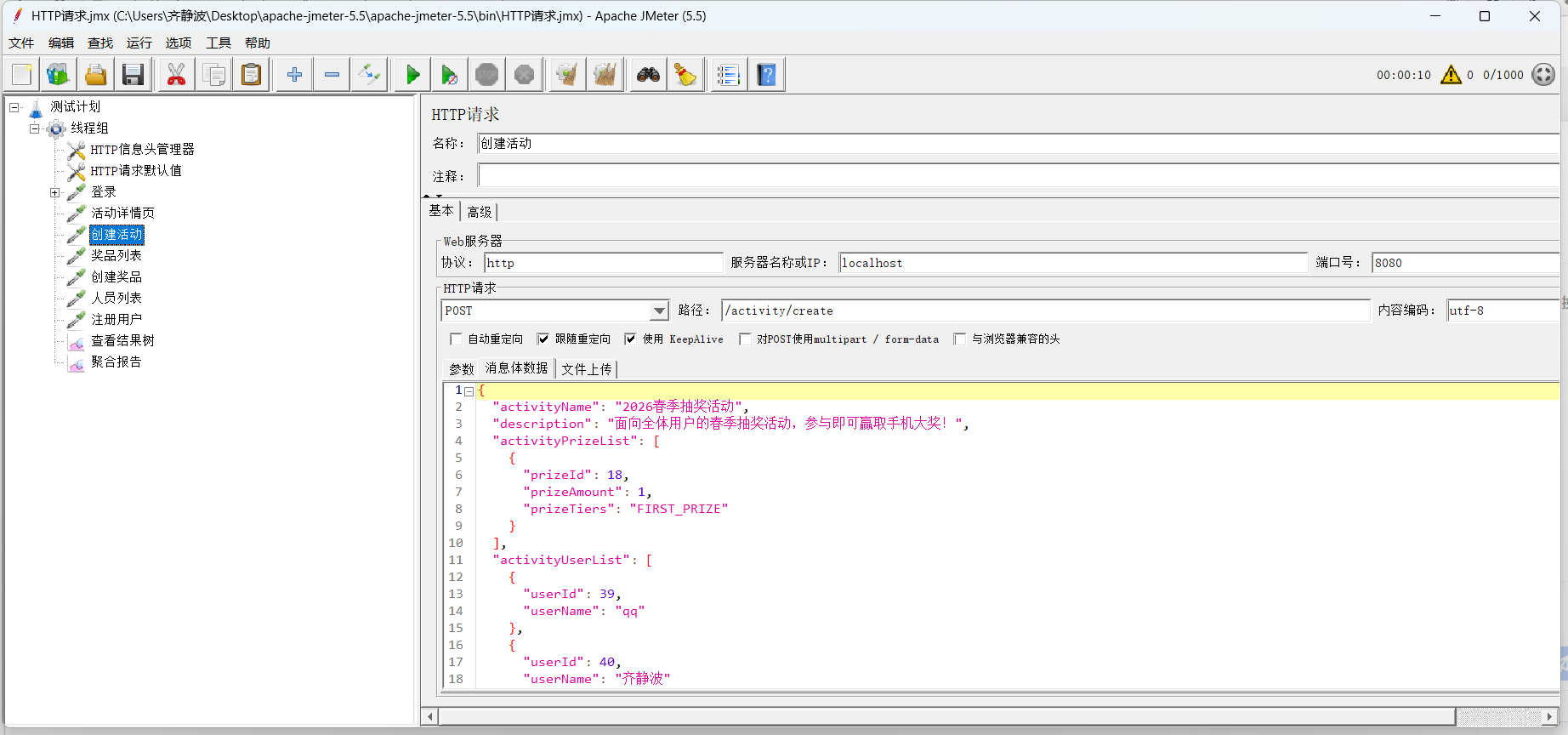The width and height of the screenshot is (1568, 735).
Task: Switch to the 基本 tab
Action: pyautogui.click(x=441, y=211)
